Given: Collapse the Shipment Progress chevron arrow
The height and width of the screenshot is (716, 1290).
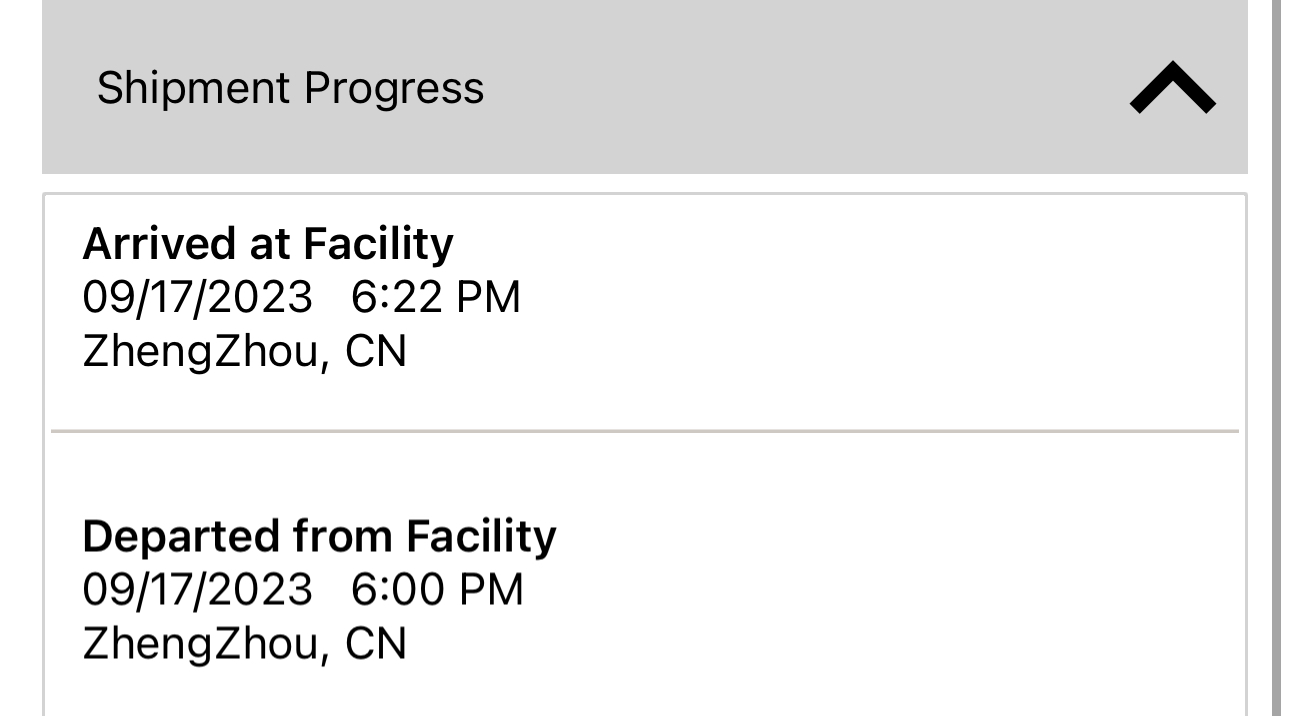Looking at the screenshot, I should [x=1172, y=88].
